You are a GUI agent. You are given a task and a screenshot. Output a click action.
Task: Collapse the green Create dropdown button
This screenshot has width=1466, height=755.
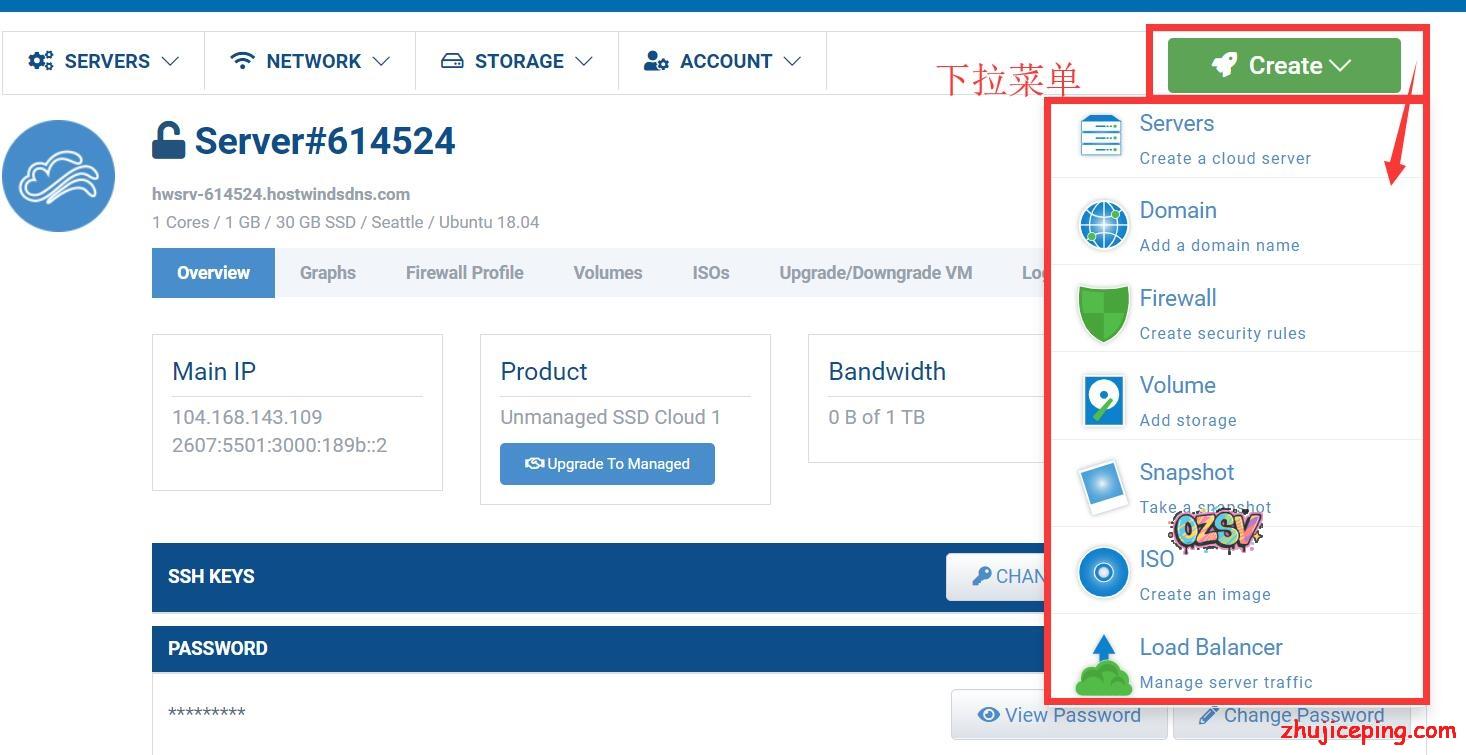pyautogui.click(x=1283, y=66)
